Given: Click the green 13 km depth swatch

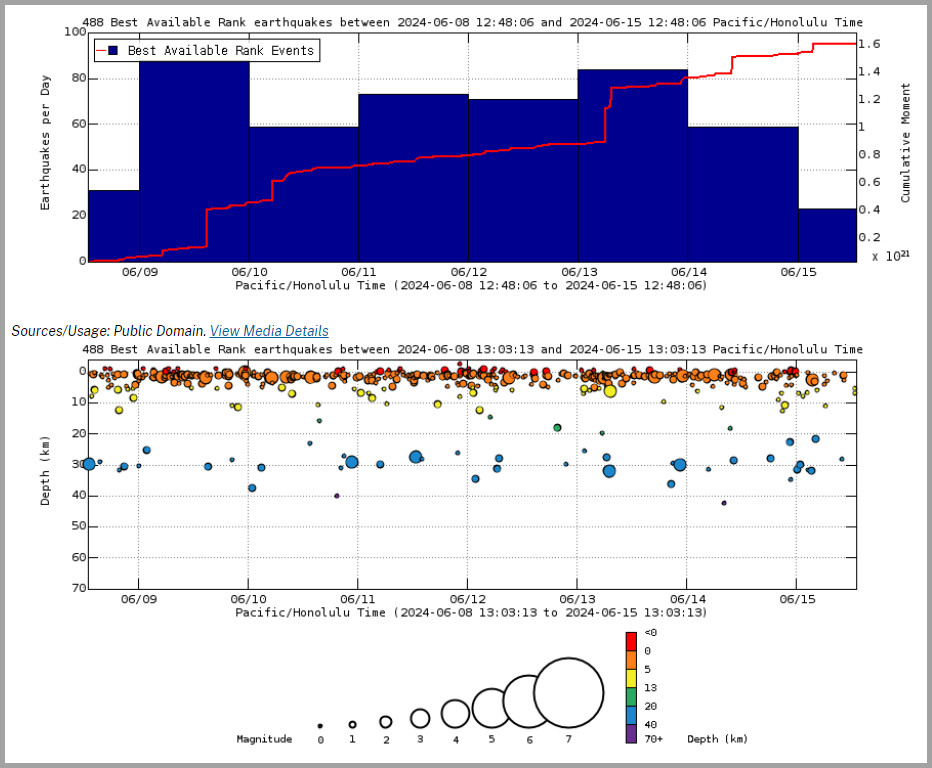Looking at the screenshot, I should click(631, 697).
